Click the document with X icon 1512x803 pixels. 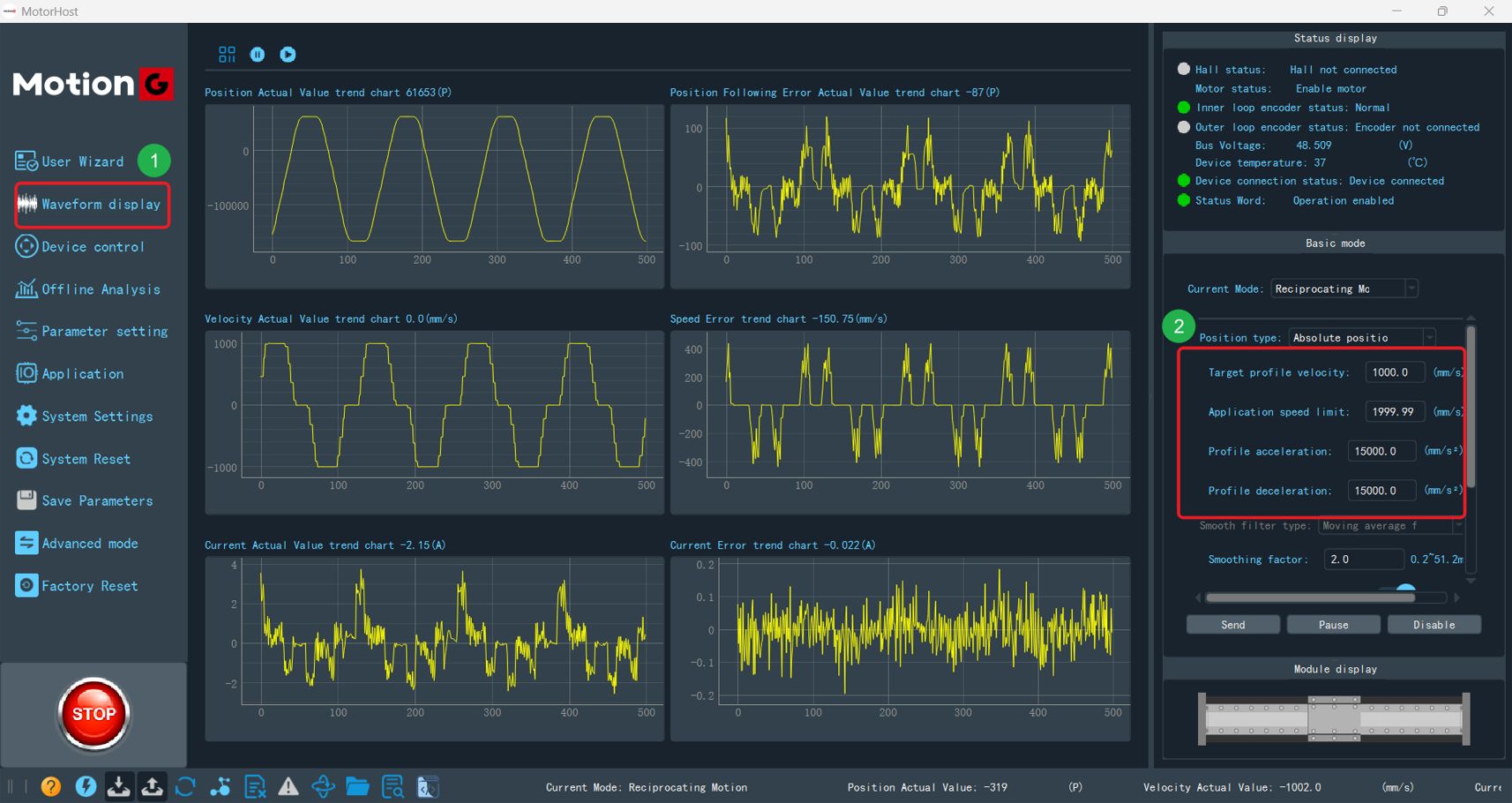pyautogui.click(x=255, y=786)
